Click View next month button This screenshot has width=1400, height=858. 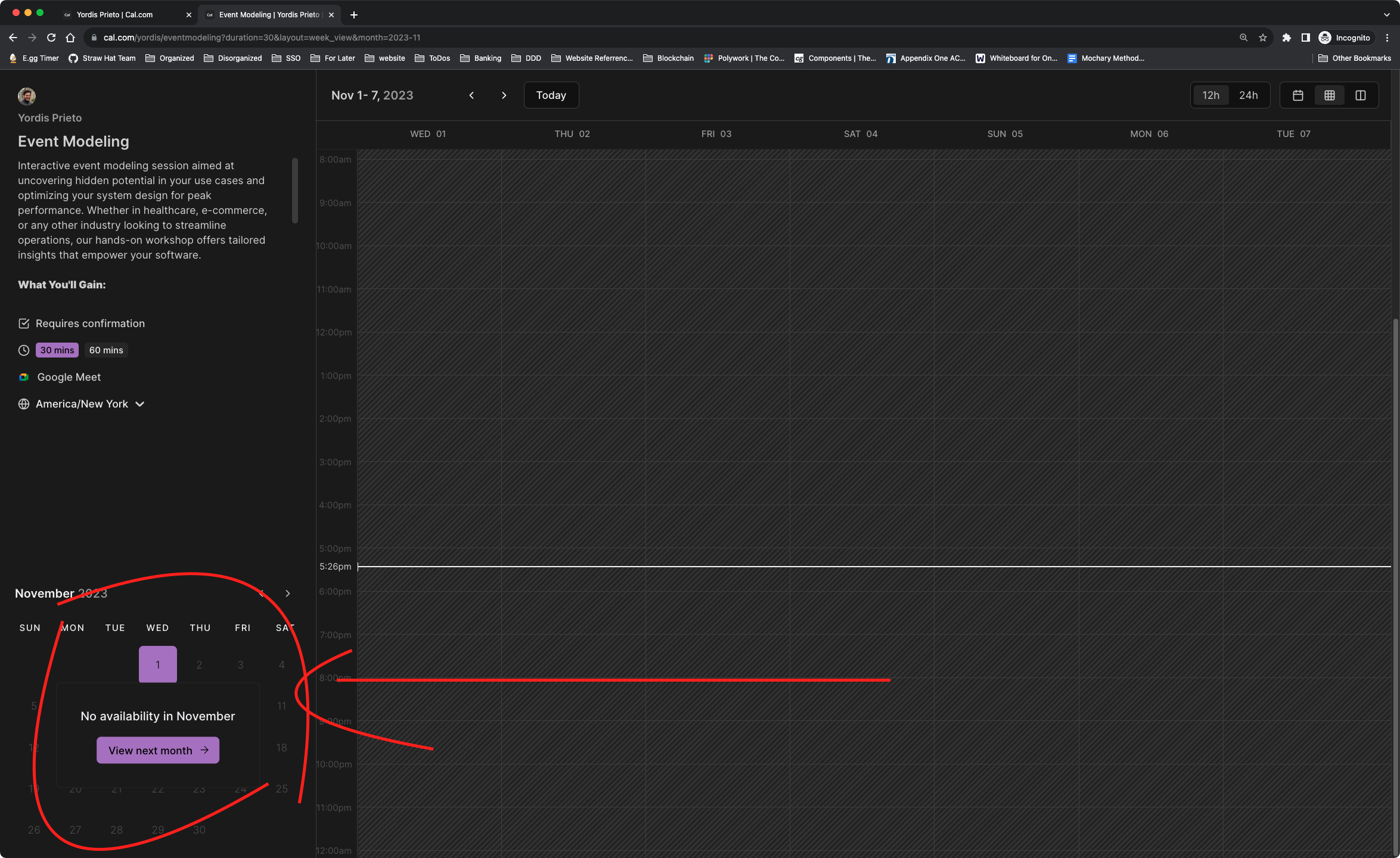[158, 750]
